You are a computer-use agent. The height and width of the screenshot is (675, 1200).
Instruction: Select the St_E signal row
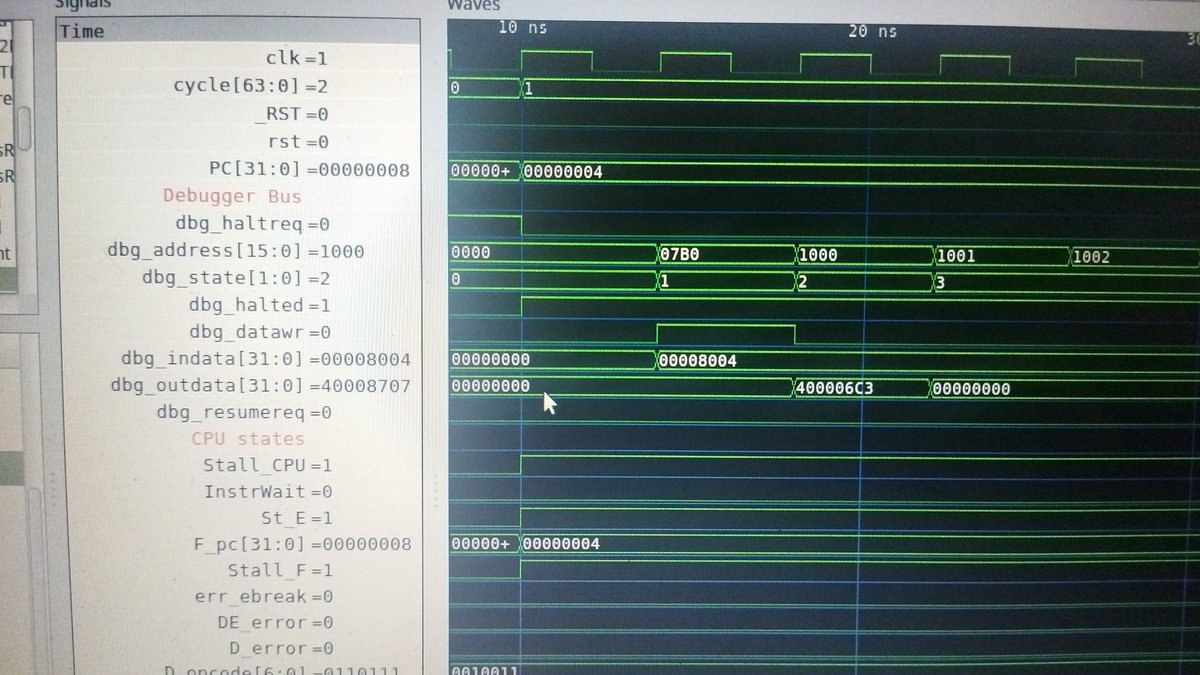(x=296, y=518)
